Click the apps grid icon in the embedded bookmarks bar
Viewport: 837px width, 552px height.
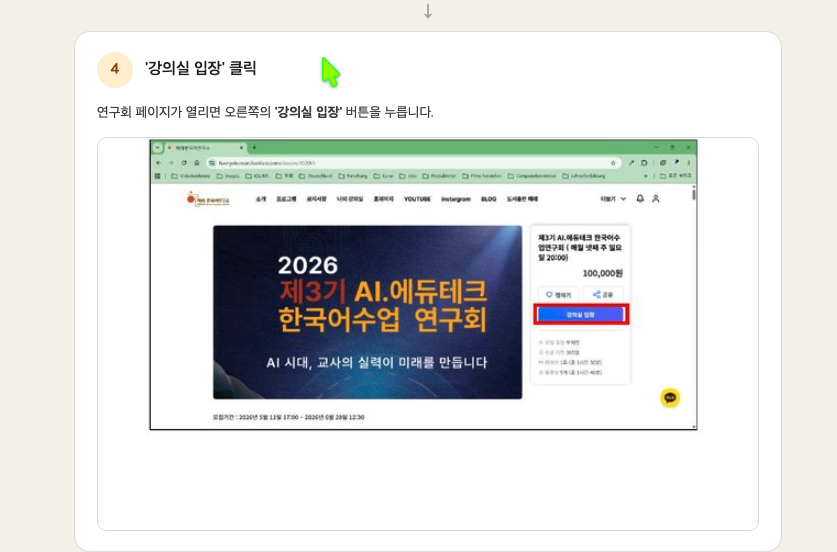pos(157,176)
